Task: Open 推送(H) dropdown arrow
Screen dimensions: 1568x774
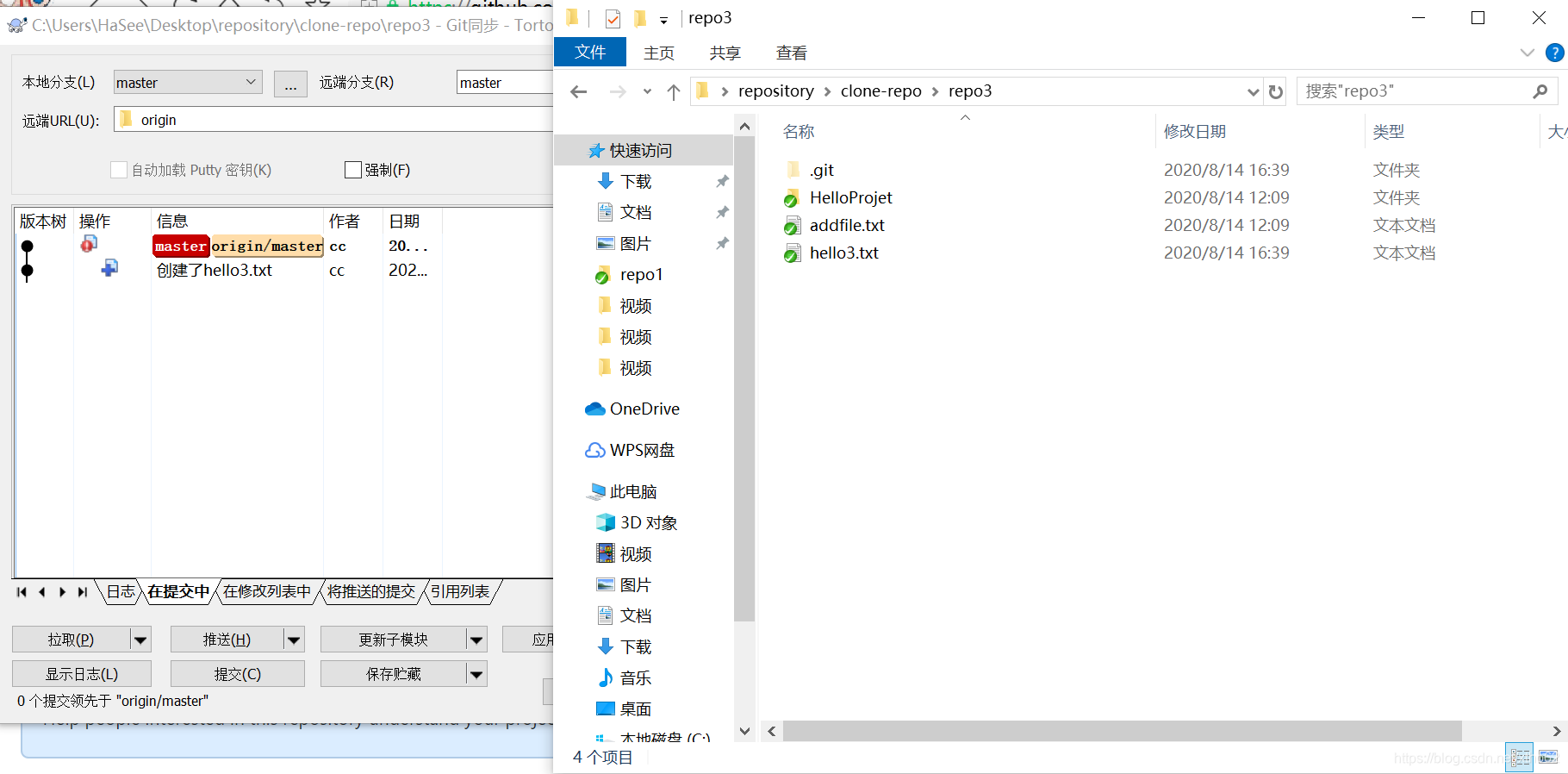Action: click(x=295, y=640)
